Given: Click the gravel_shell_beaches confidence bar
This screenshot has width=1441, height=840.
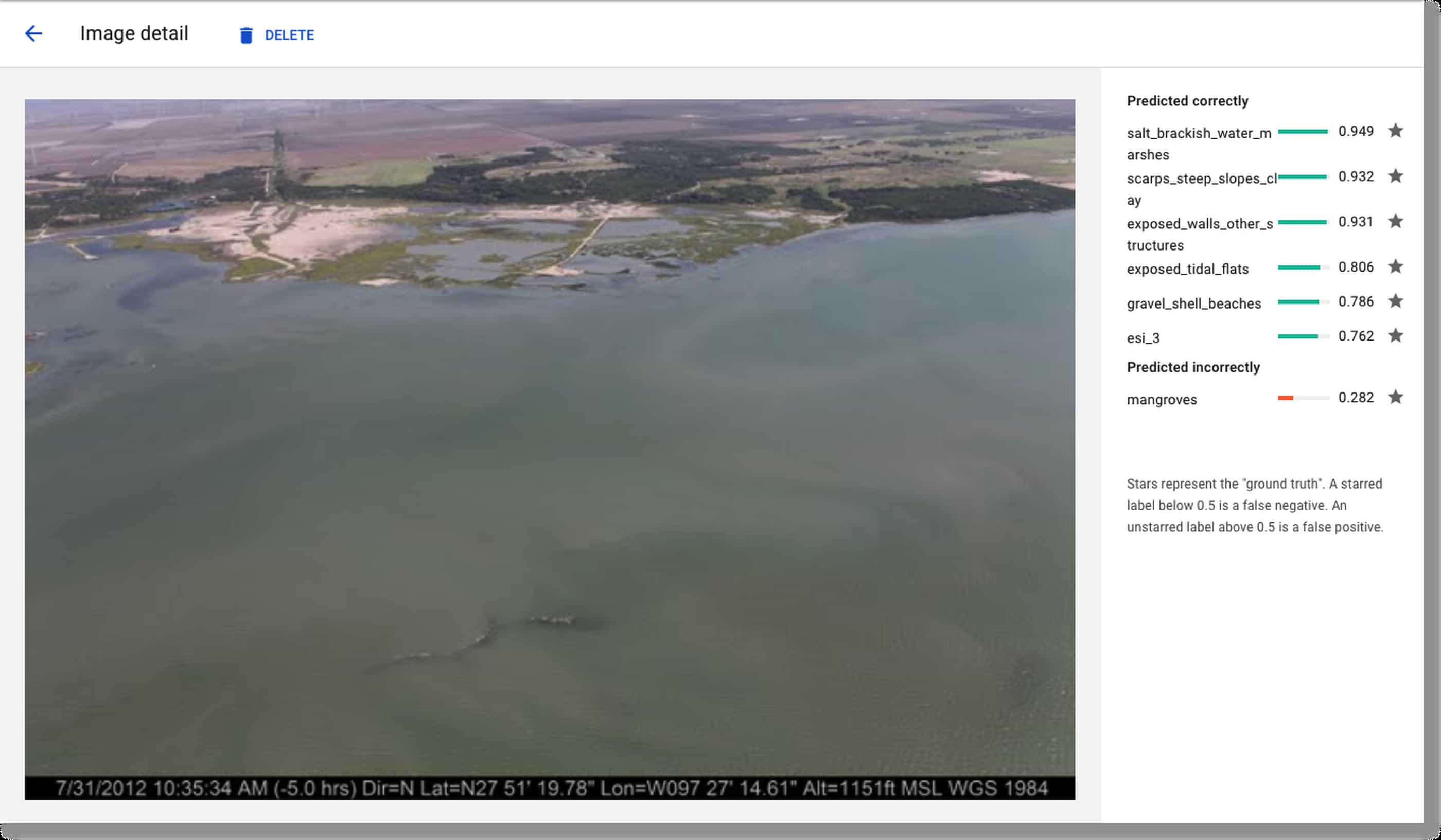Looking at the screenshot, I should click(x=1303, y=302).
